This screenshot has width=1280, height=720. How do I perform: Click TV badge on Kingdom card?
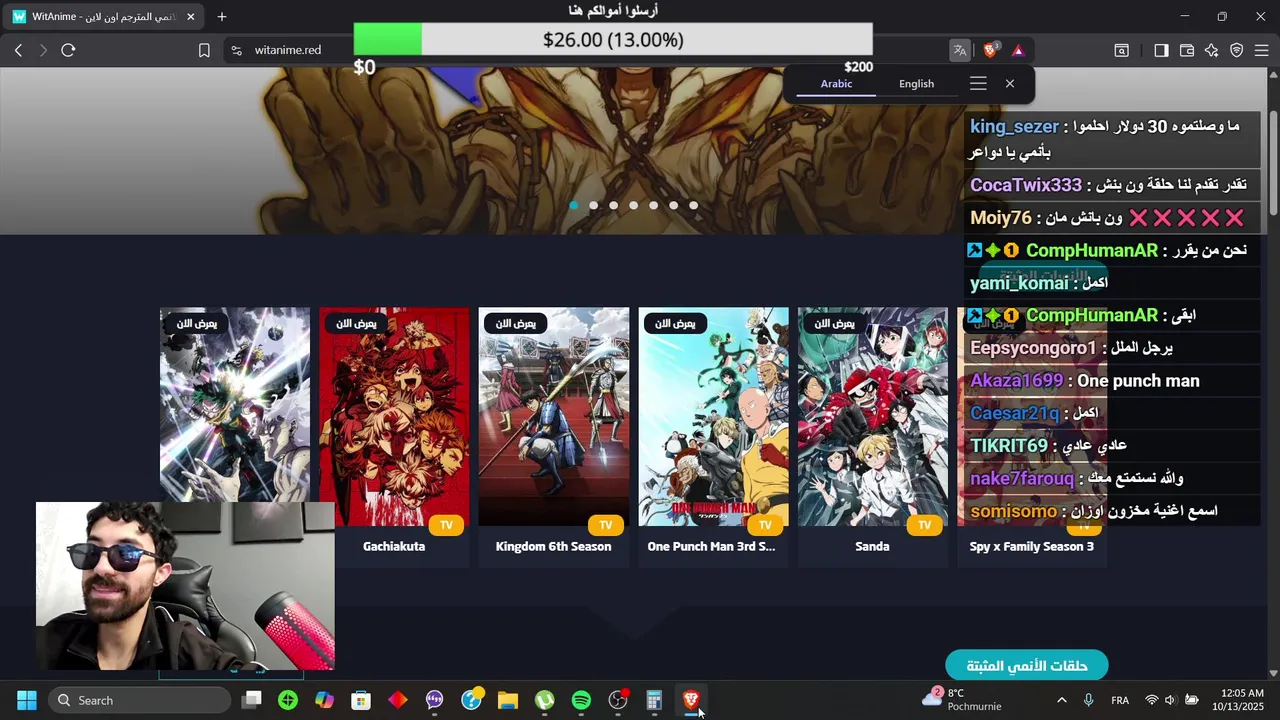point(606,525)
